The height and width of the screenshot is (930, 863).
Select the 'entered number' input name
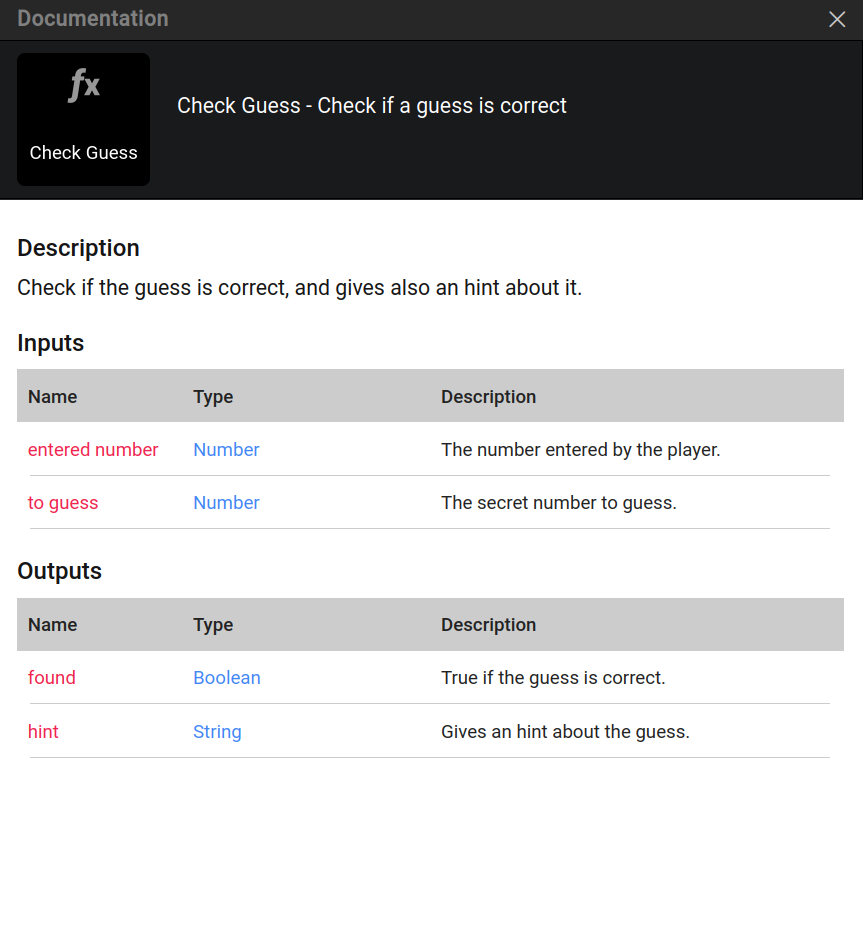pos(93,450)
